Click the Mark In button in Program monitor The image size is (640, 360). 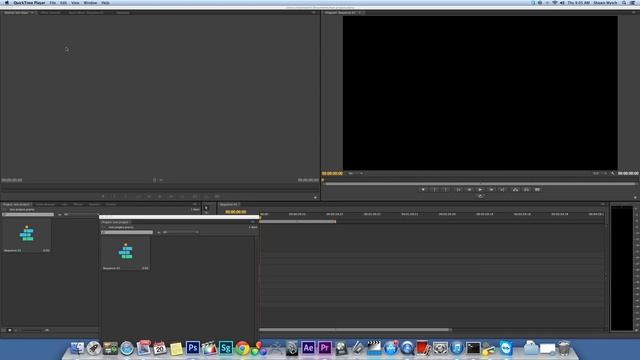[434, 189]
